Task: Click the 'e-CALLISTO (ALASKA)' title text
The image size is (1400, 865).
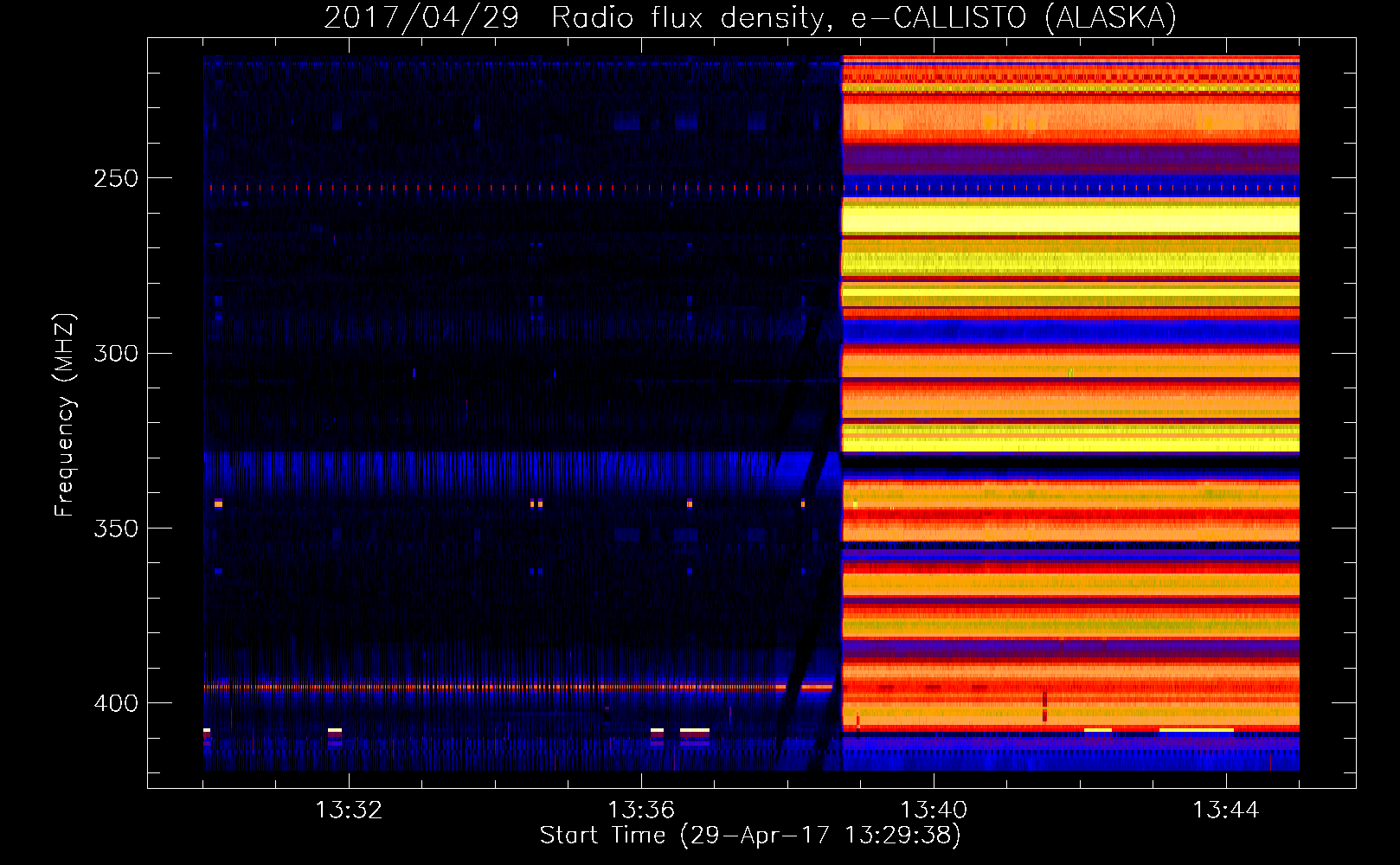Action: point(1014,18)
